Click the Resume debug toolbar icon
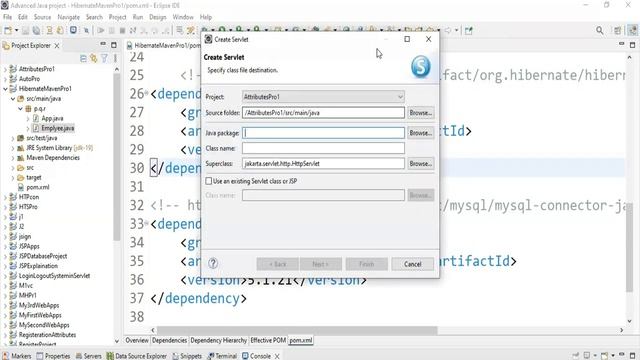 [101, 30]
